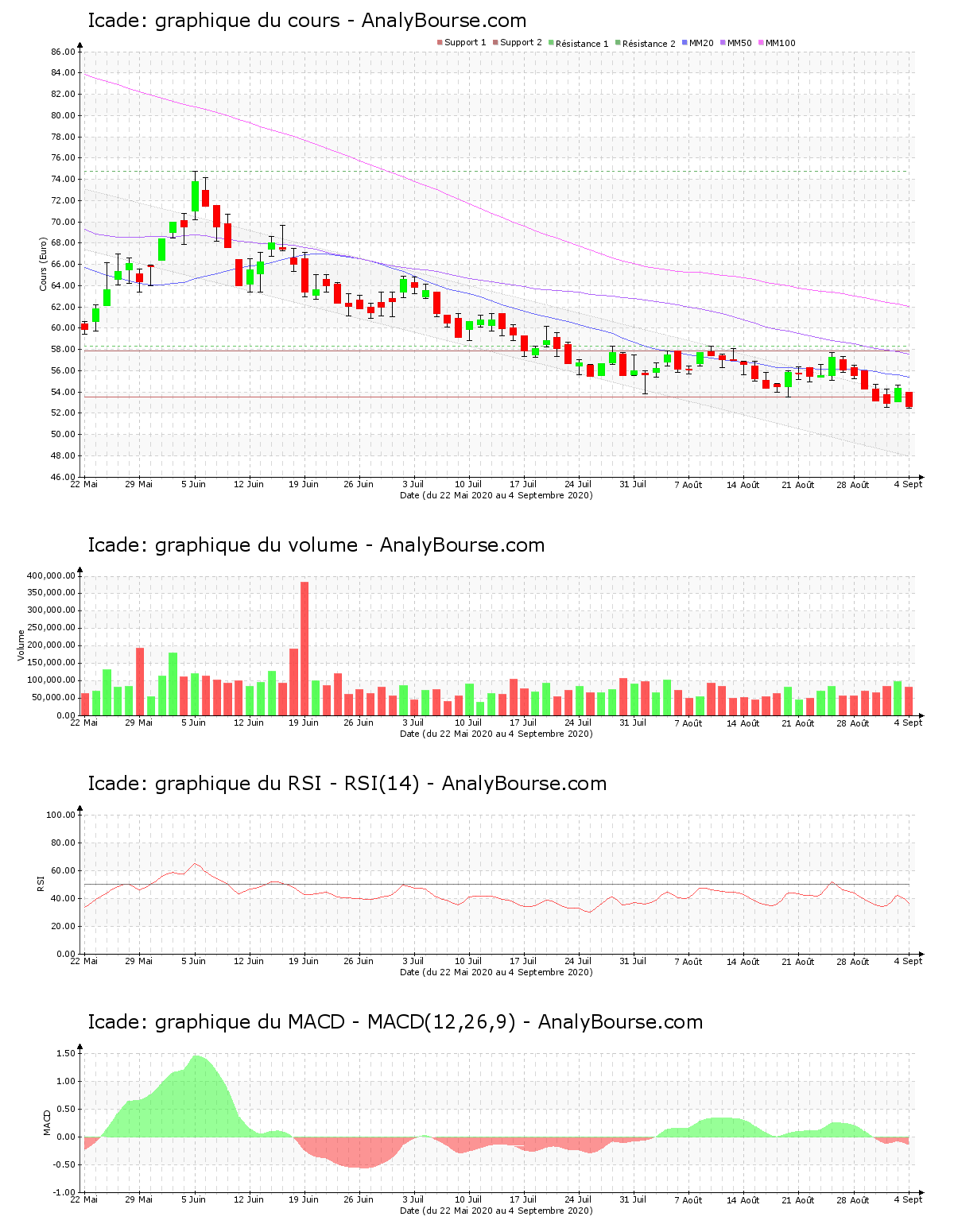The height and width of the screenshot is (1232, 954).
Task: Click '31 Juil' on volume chart axis
Action: (x=634, y=723)
